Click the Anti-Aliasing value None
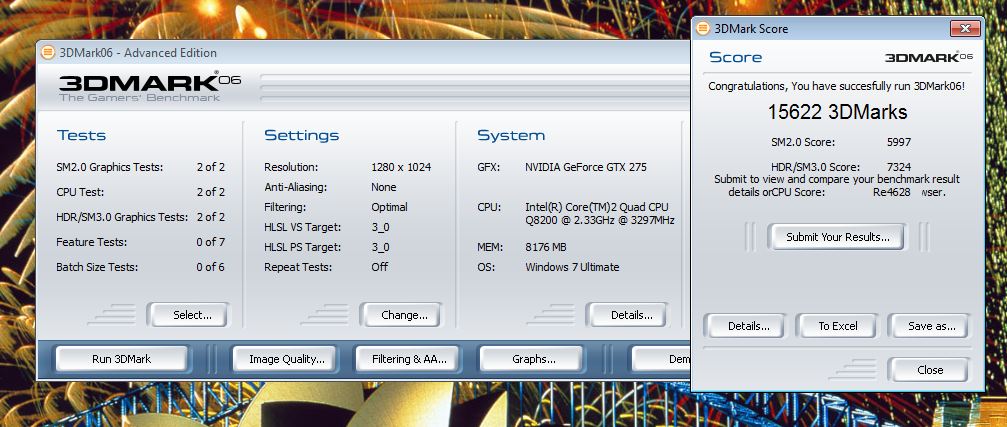The height and width of the screenshot is (427, 1007). click(x=383, y=187)
